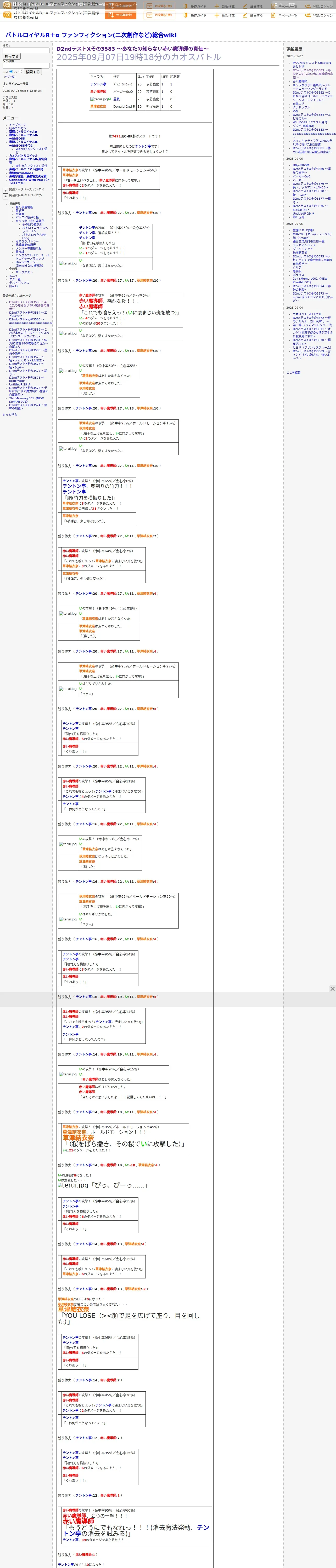
Task: Open ヒヨリ(プリンセスフォーム) link
Action: (312, 348)
